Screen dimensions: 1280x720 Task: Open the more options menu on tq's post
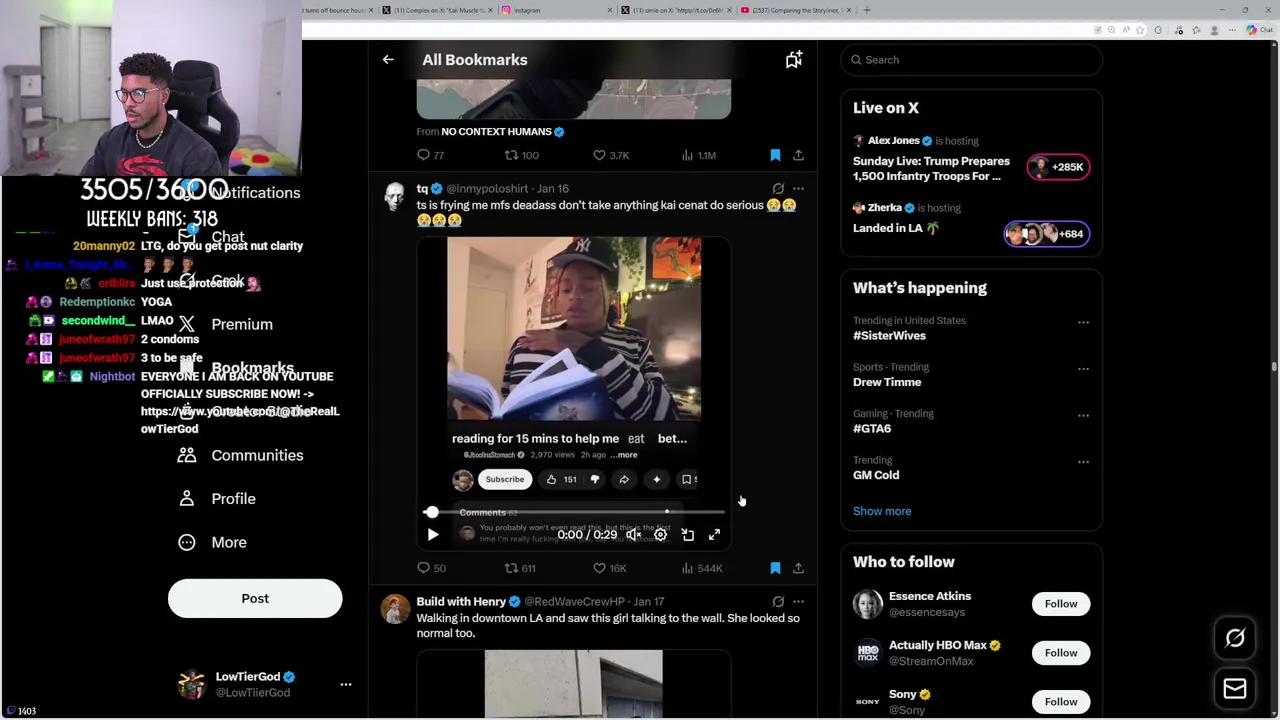[x=798, y=188]
